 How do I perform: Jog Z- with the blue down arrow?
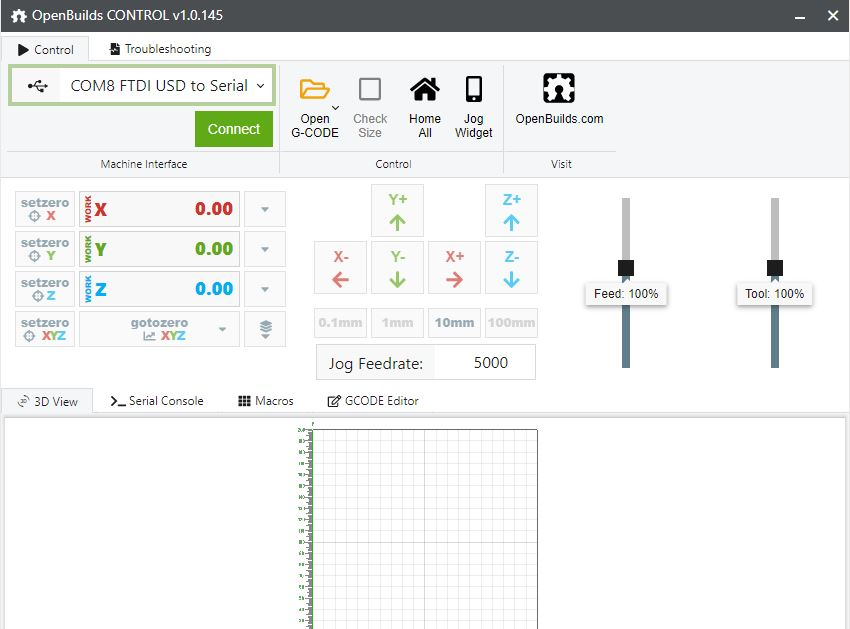tap(511, 267)
